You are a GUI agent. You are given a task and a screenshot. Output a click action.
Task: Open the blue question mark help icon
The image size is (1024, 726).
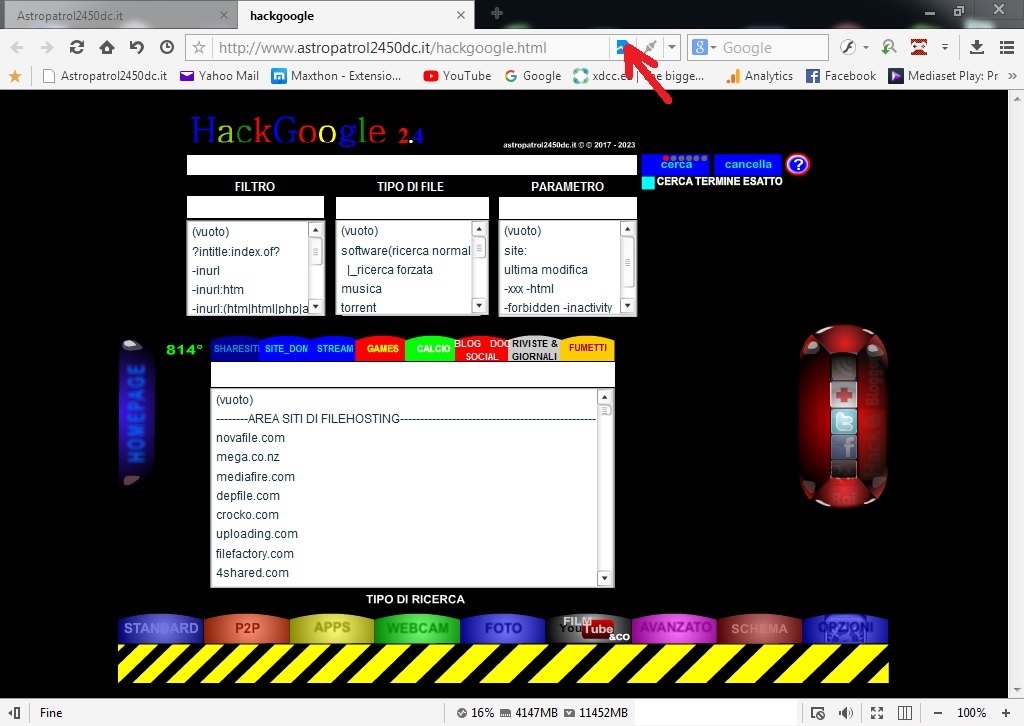tap(797, 165)
